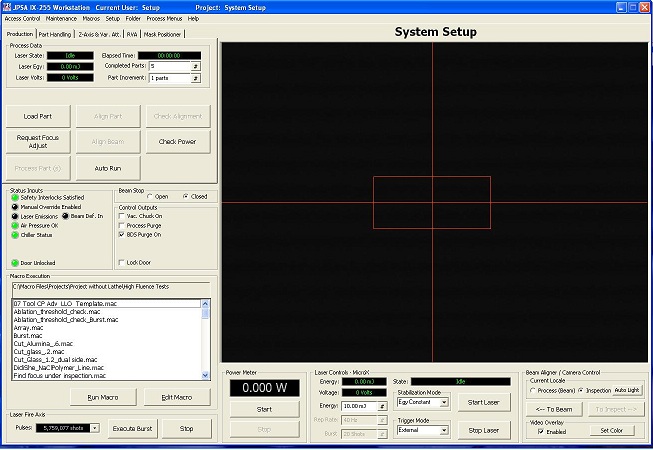
Task: Check the Lock Door checkbox
Action: [x=122, y=263]
